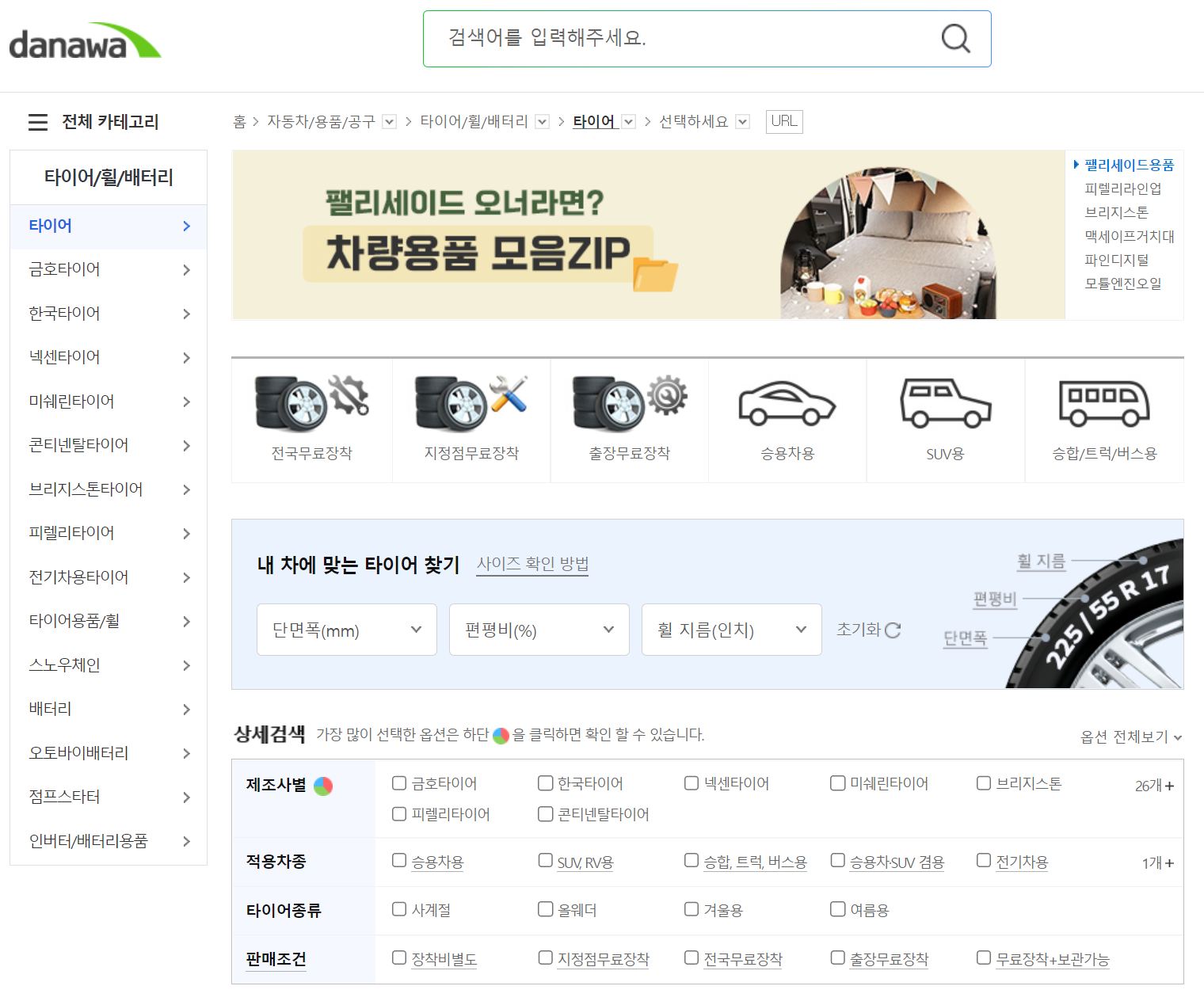Select 콘티넨탈타이어 sidebar item
The width and height of the screenshot is (1204, 1005).
[109, 446]
